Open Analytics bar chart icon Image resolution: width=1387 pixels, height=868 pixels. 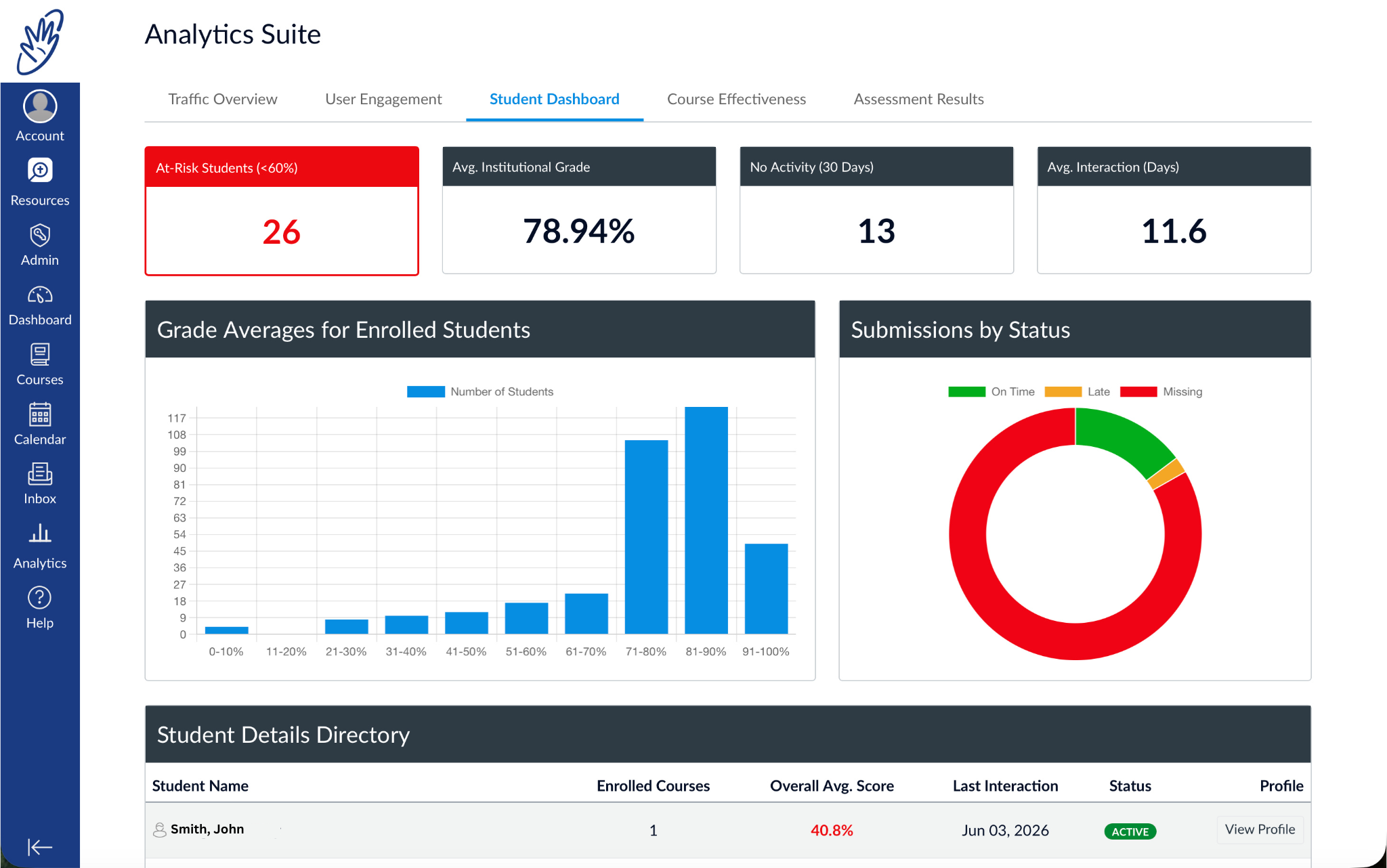[x=40, y=534]
